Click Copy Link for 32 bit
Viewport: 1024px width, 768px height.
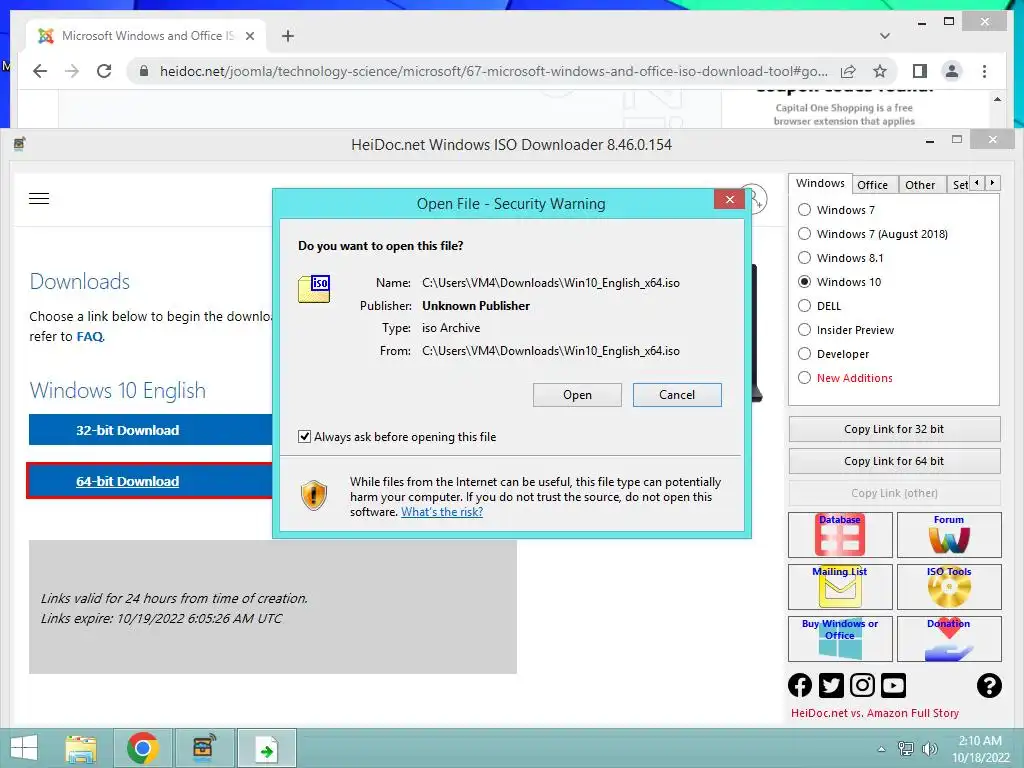894,429
